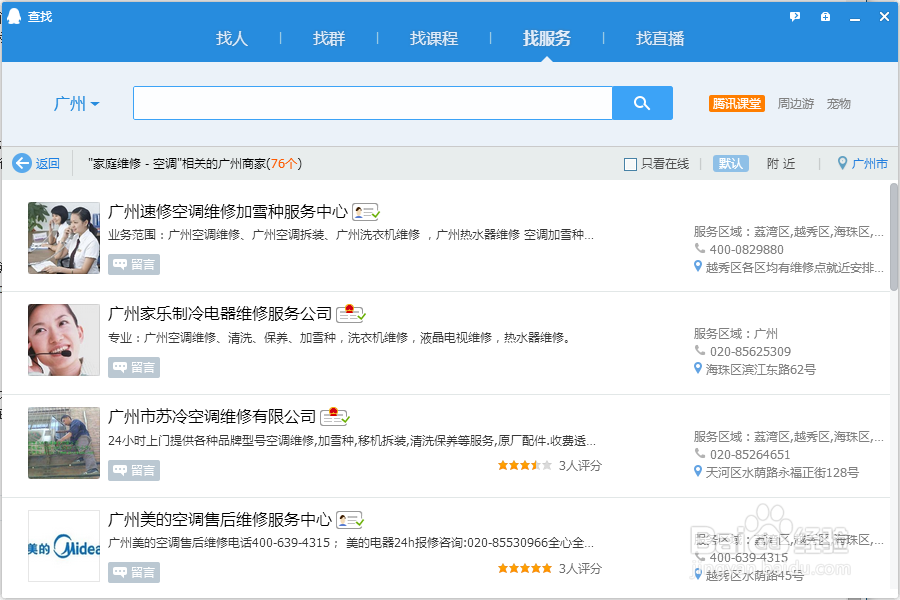The image size is (900, 600).
Task: Click 留言 under 广州美的空调售后维修服务中心
Action: coord(134,572)
